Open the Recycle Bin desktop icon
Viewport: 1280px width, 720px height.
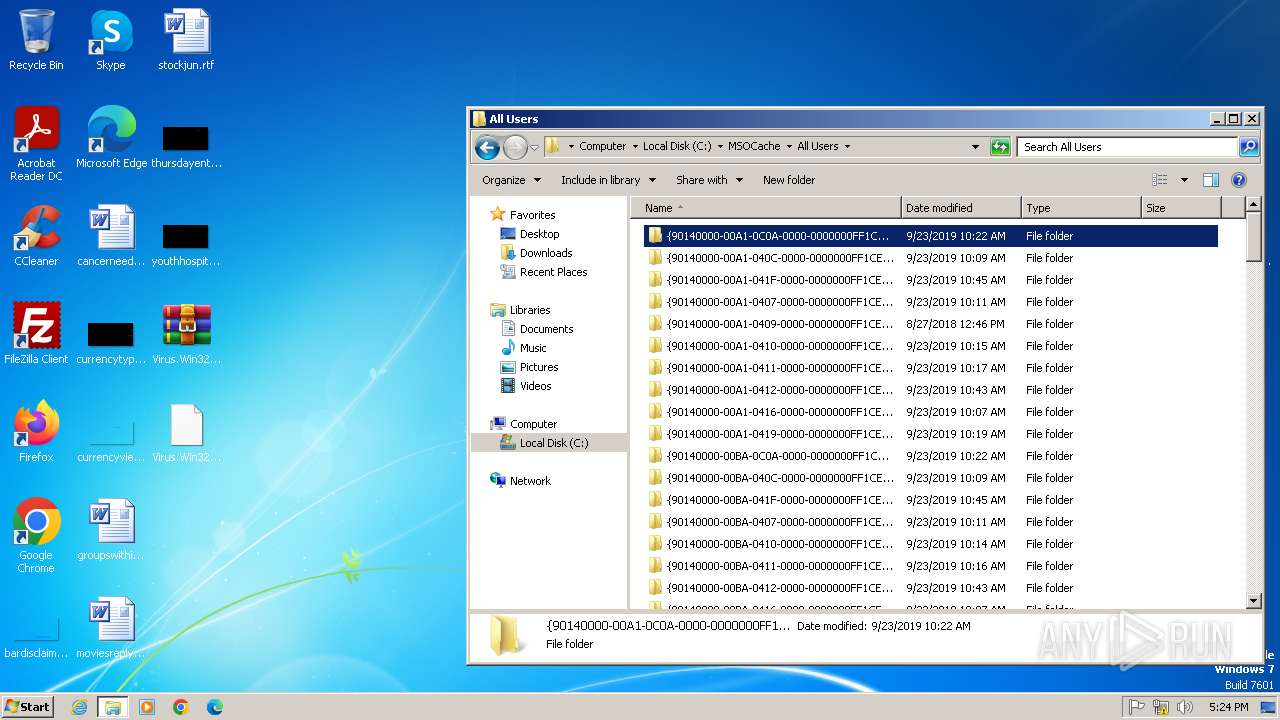pyautogui.click(x=36, y=40)
